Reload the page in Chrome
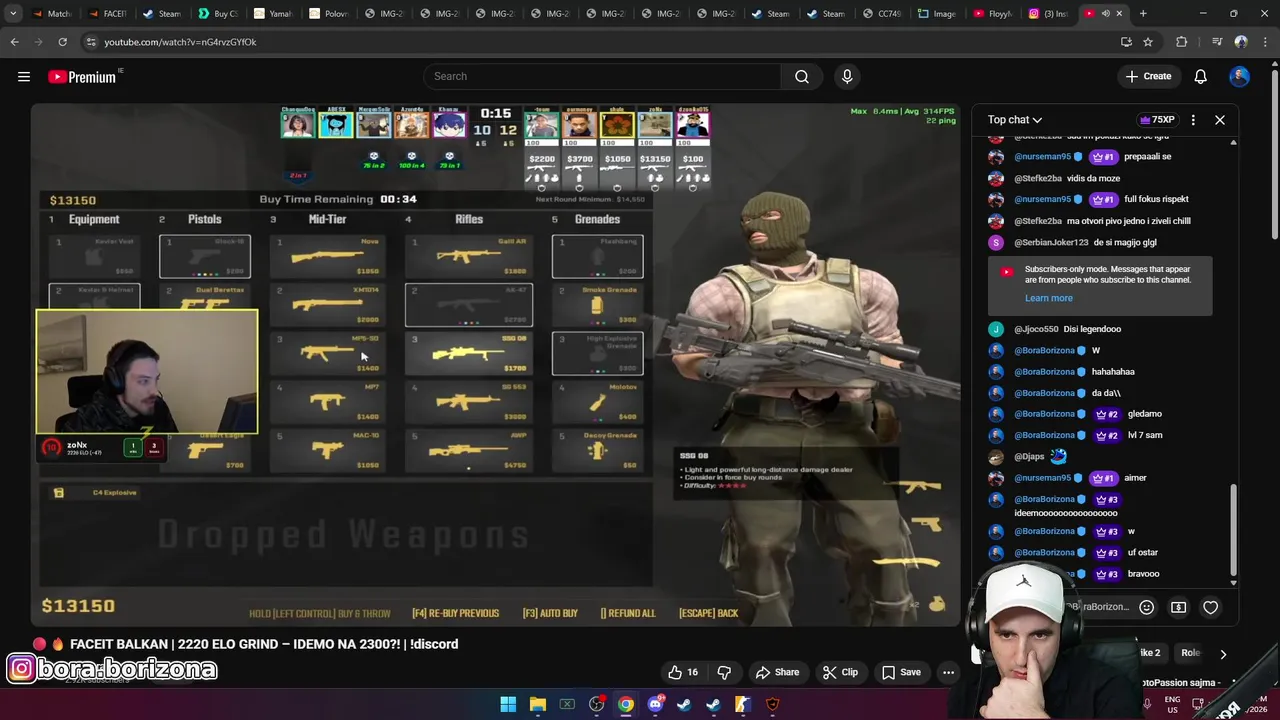This screenshot has width=1280, height=720. (62, 42)
